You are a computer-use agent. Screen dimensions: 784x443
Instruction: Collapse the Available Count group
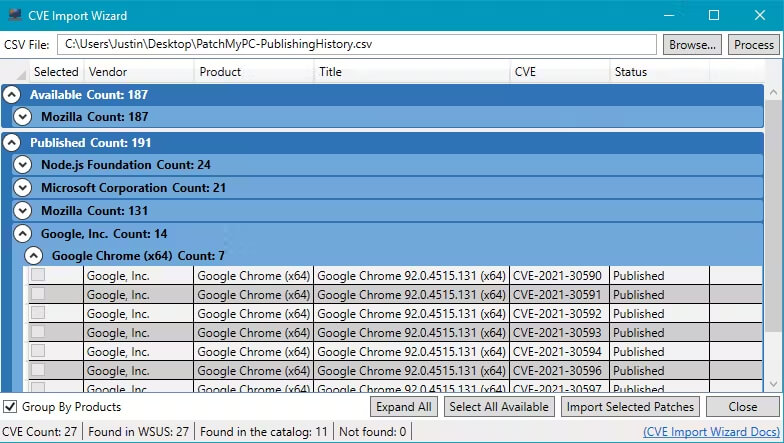[x=12, y=94]
